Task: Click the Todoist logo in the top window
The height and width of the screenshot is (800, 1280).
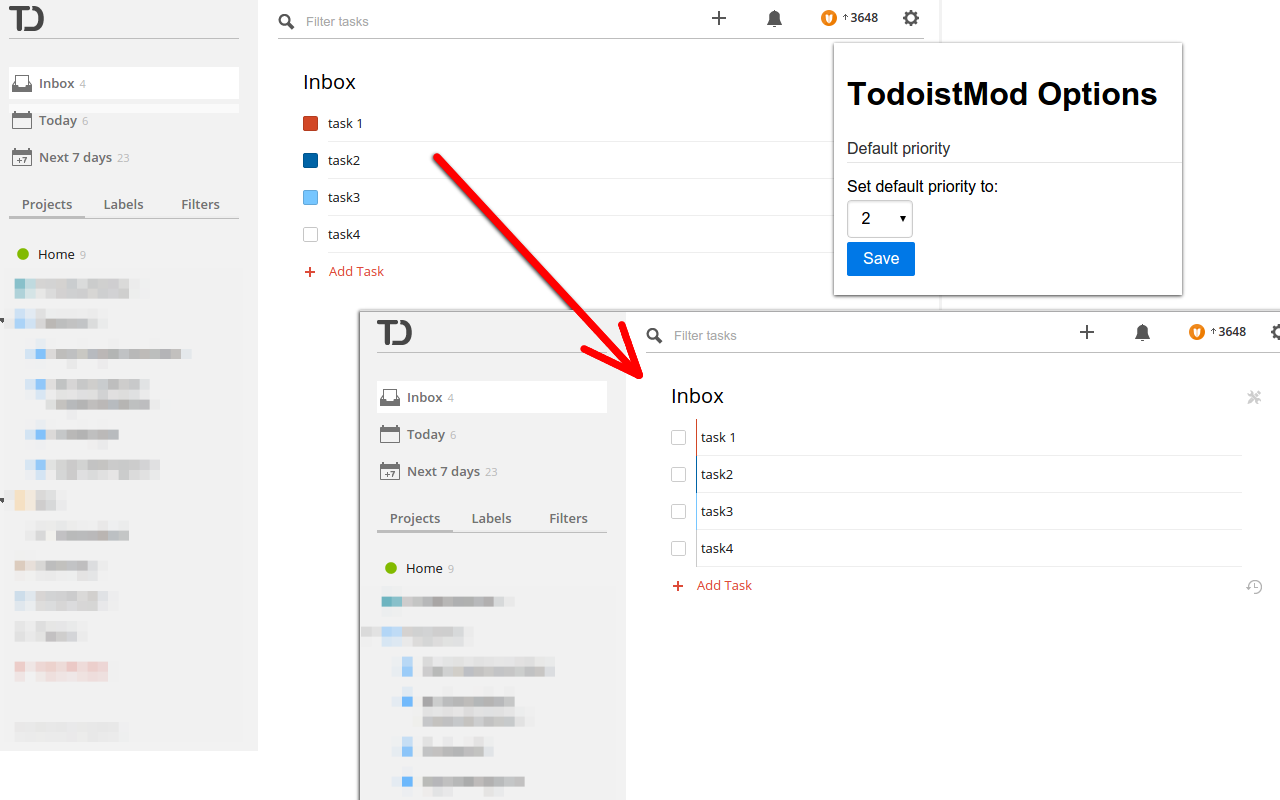Action: coord(26,18)
